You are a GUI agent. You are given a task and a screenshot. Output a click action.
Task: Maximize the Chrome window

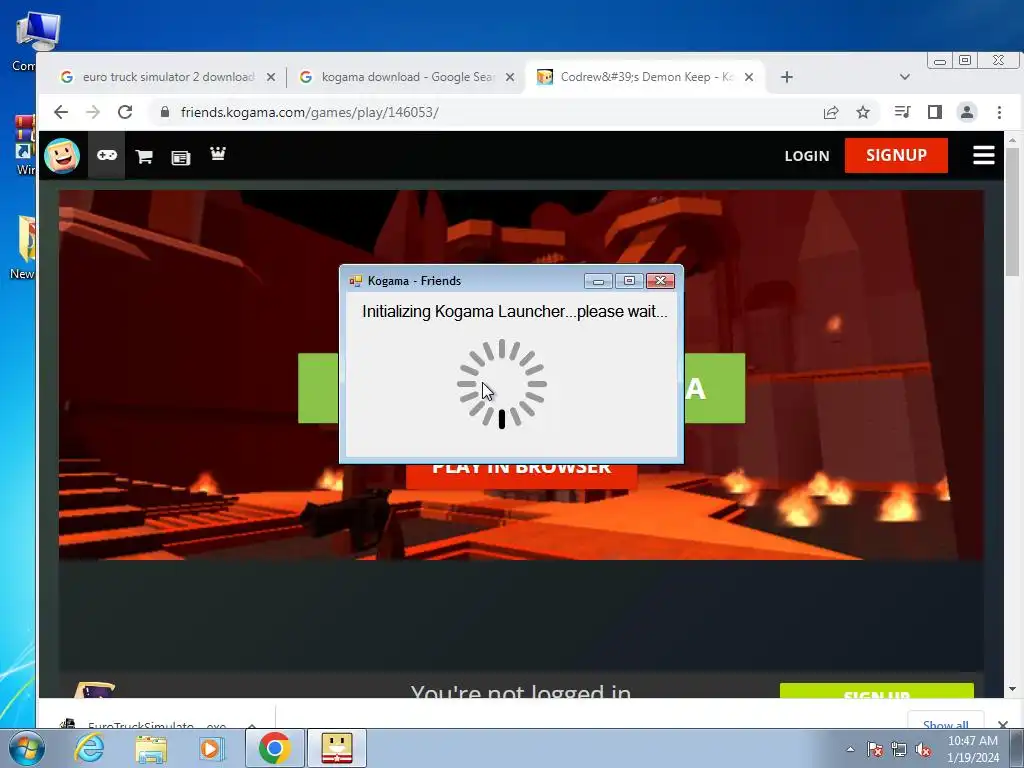click(965, 61)
